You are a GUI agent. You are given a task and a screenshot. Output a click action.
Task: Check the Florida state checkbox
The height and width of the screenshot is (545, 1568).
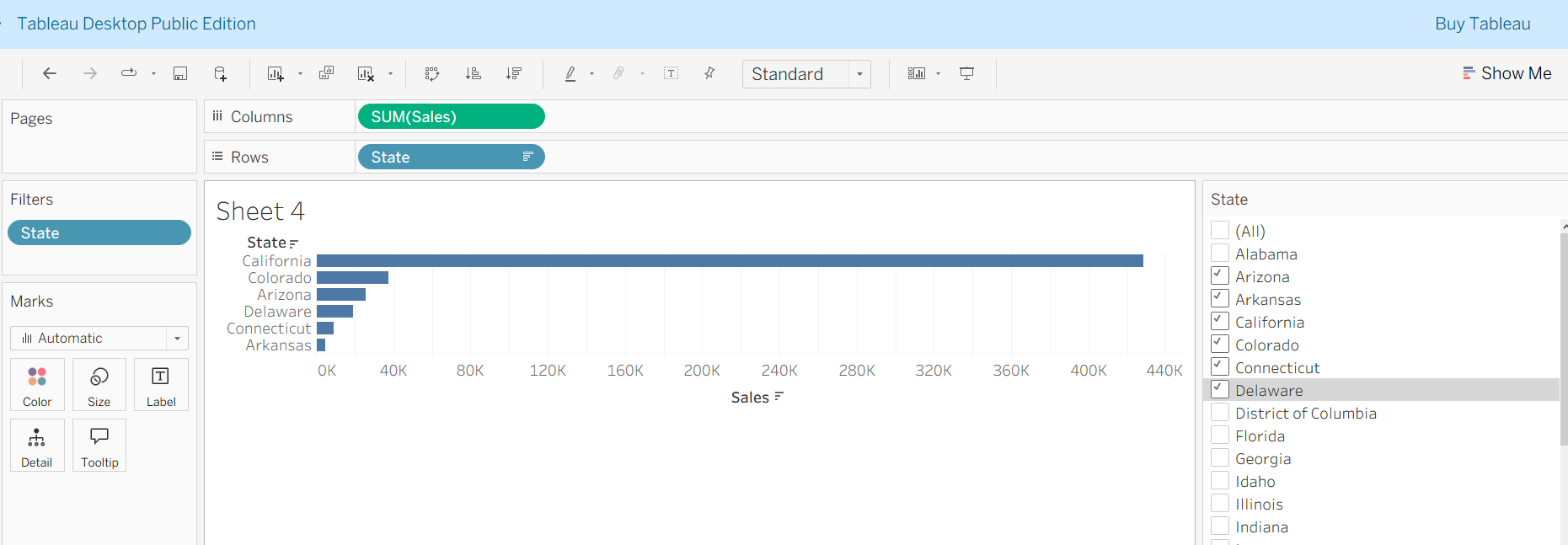click(1220, 435)
